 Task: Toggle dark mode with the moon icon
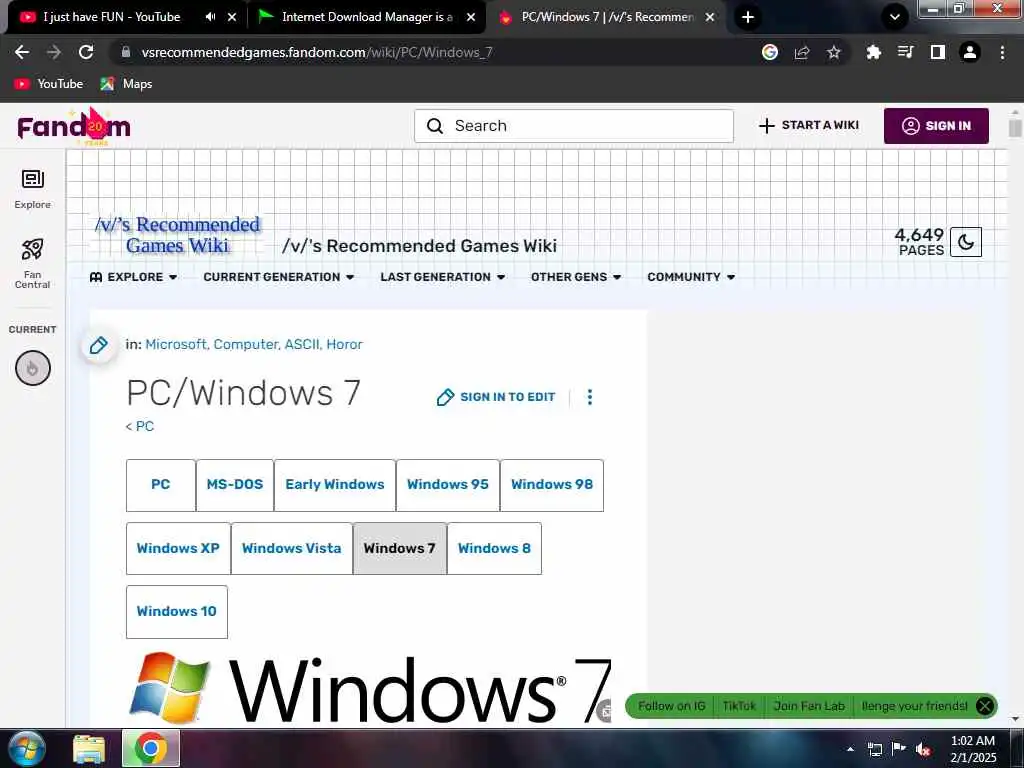(x=966, y=242)
